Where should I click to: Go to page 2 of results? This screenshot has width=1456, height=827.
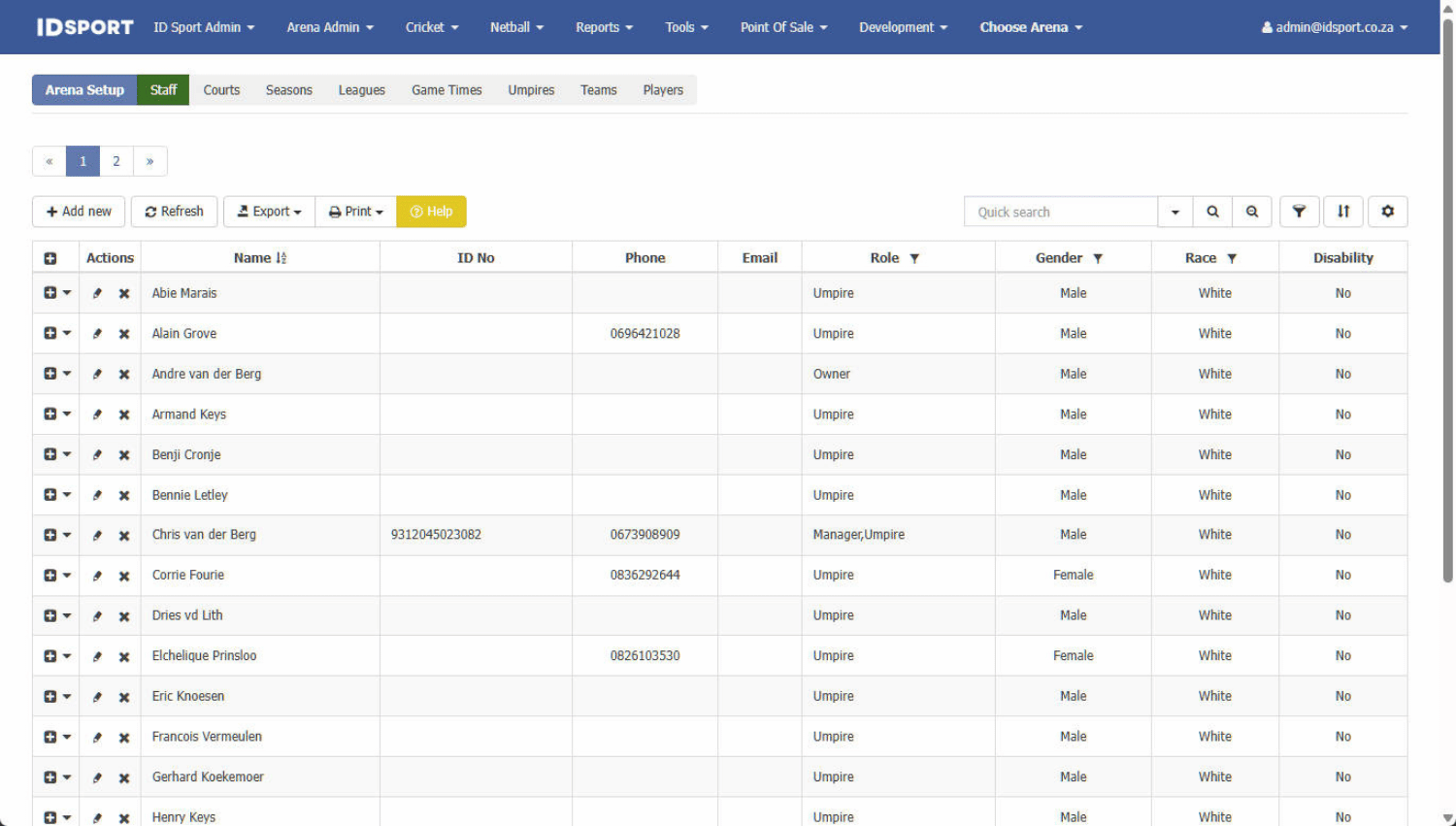116,161
